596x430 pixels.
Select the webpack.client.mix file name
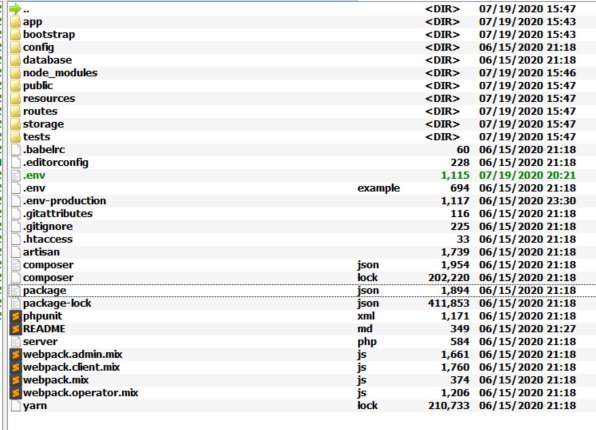pos(71,367)
